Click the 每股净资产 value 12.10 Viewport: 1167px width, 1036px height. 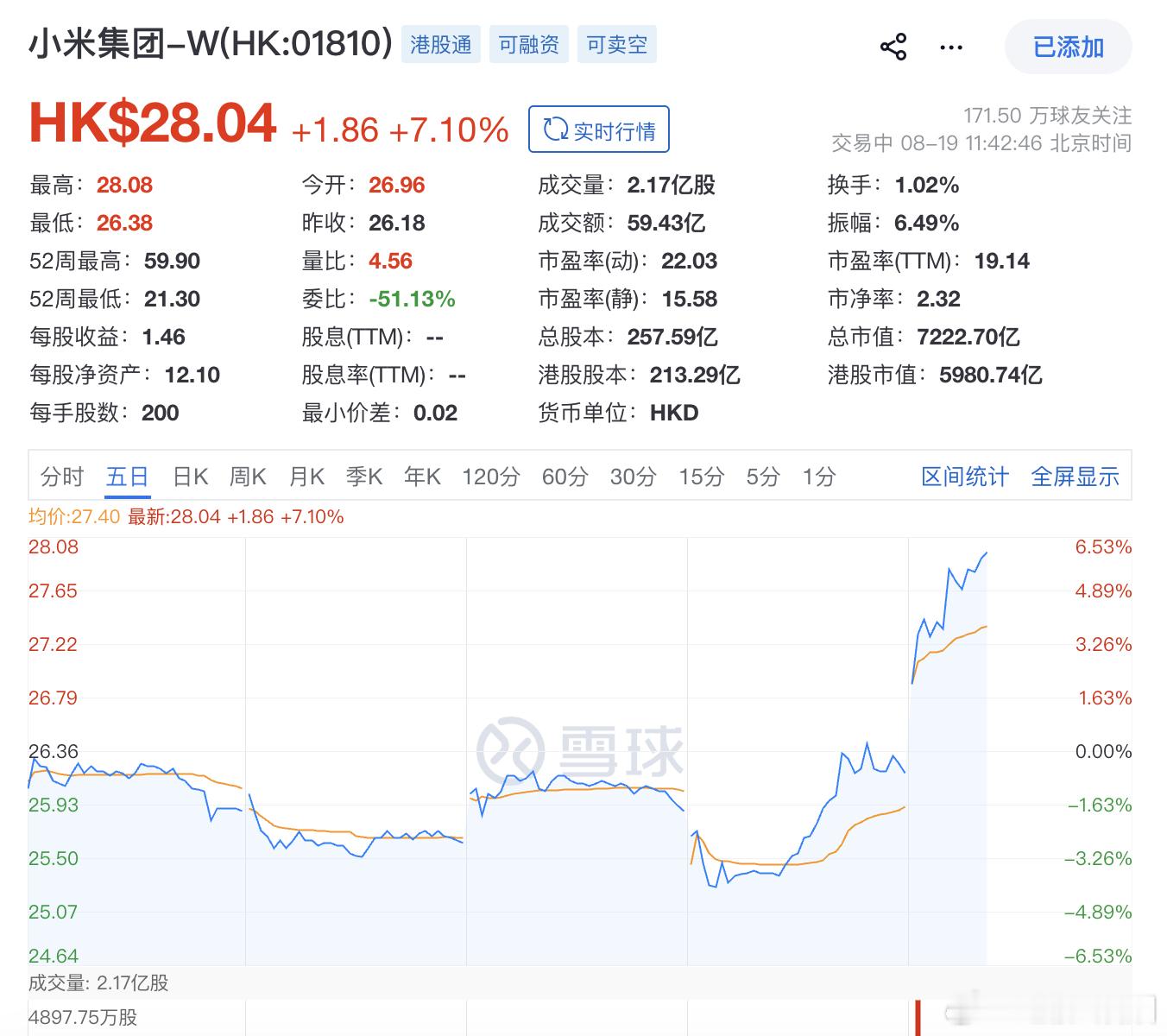[x=192, y=375]
